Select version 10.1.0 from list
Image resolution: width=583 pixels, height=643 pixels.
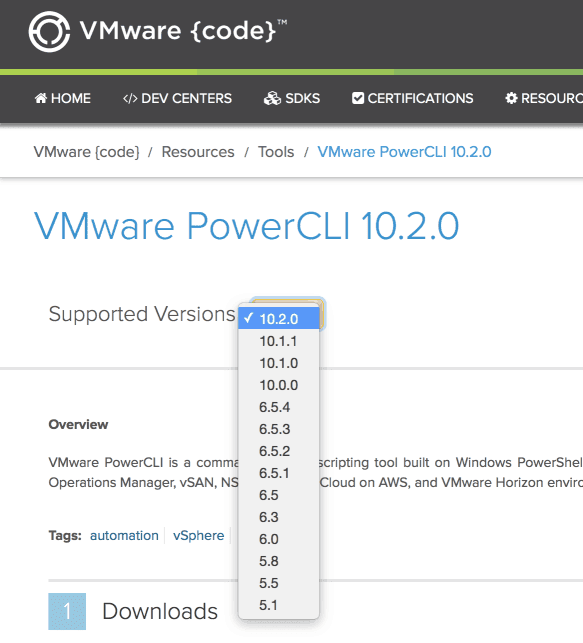coord(279,363)
